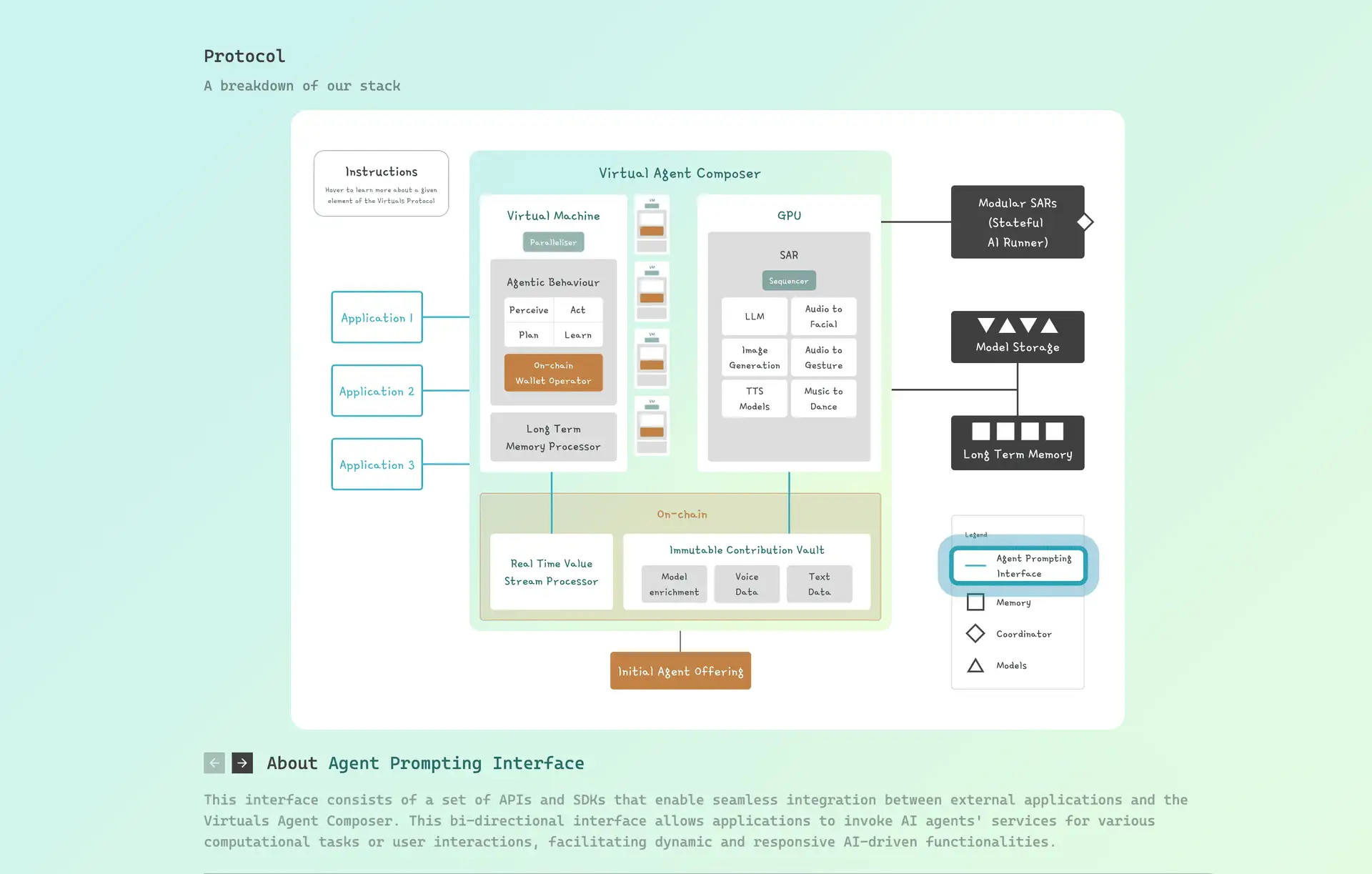Select the Agent Prompting Interface legend item
This screenshot has width=1372, height=874.
(x=1018, y=565)
